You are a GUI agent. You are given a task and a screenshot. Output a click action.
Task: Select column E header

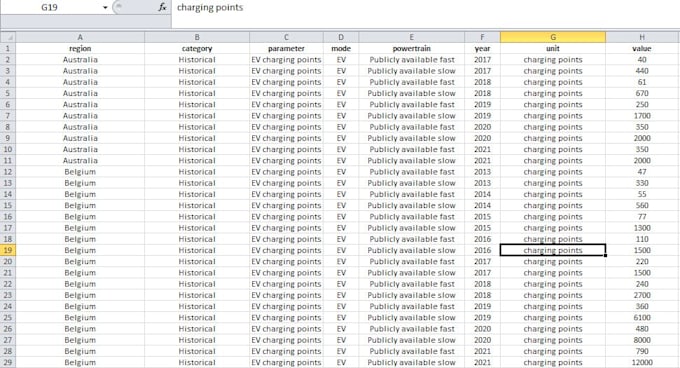tap(412, 37)
